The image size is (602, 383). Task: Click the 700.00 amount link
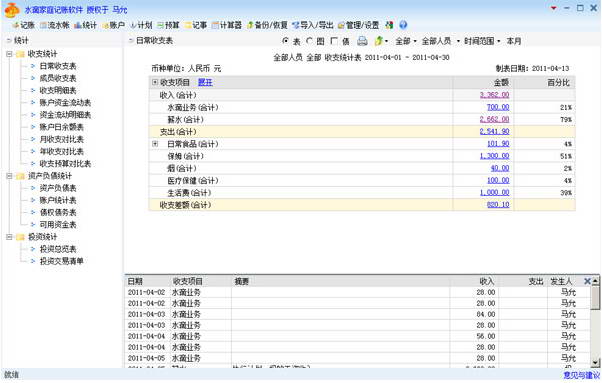[x=498, y=107]
